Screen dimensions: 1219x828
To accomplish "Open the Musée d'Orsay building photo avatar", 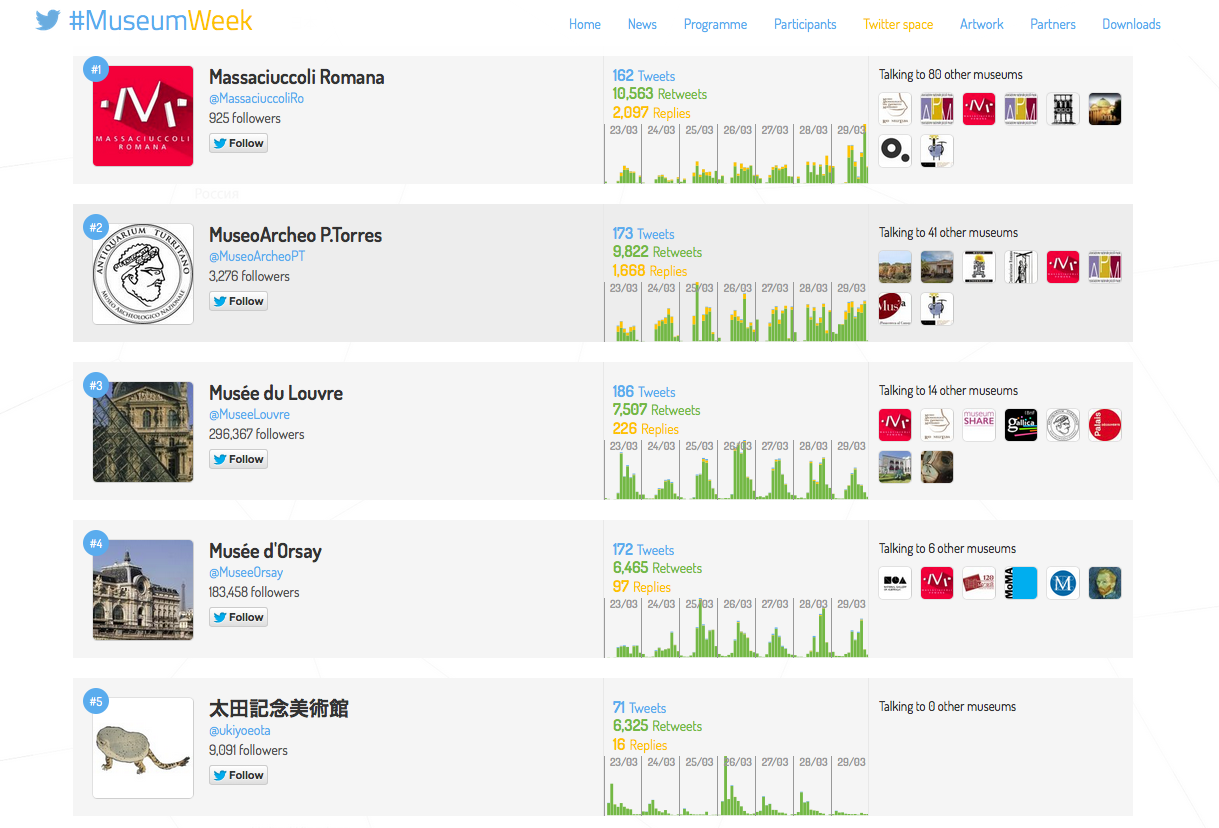I will pyautogui.click(x=143, y=590).
